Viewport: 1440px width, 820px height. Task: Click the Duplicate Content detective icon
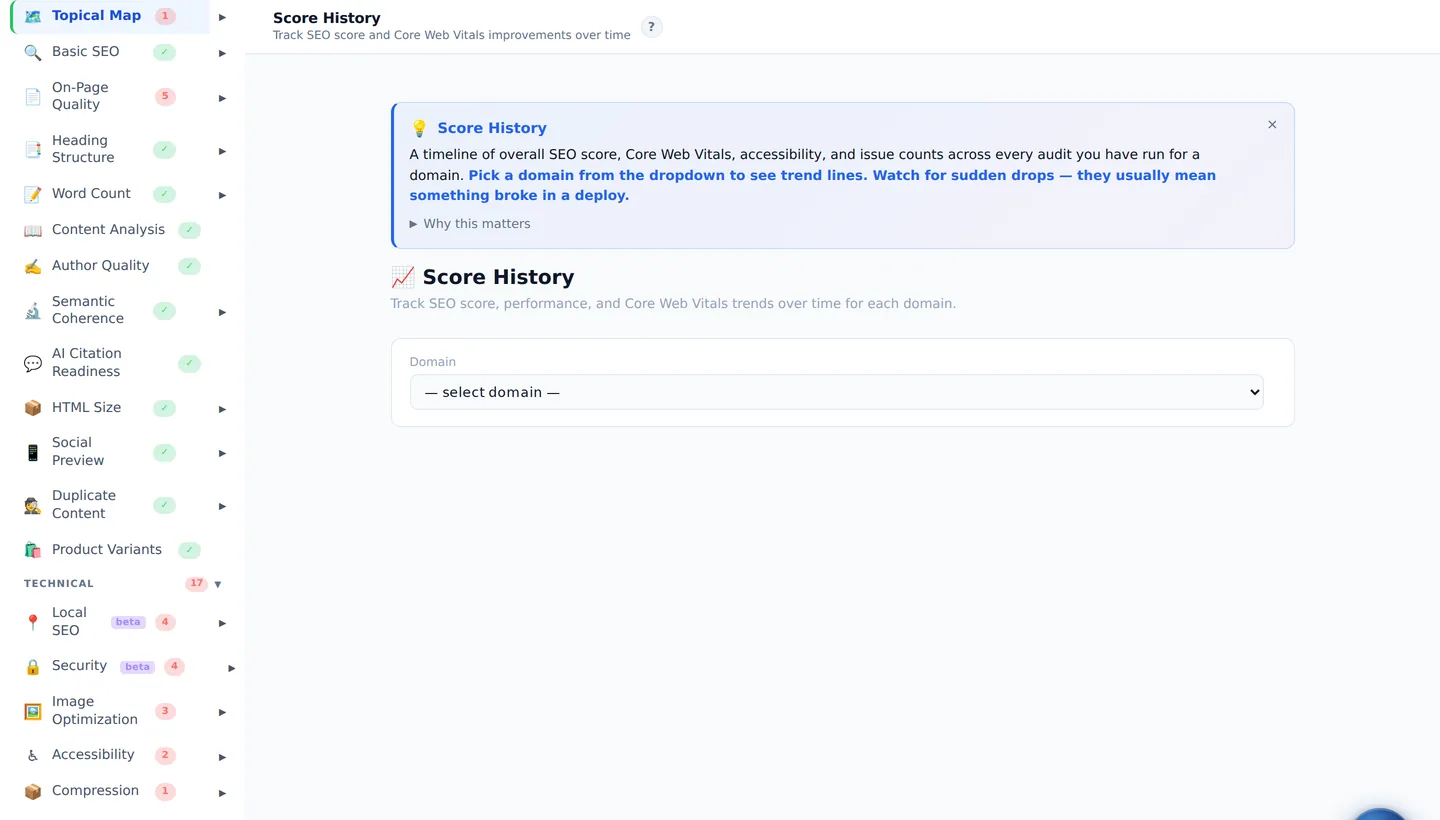point(33,505)
